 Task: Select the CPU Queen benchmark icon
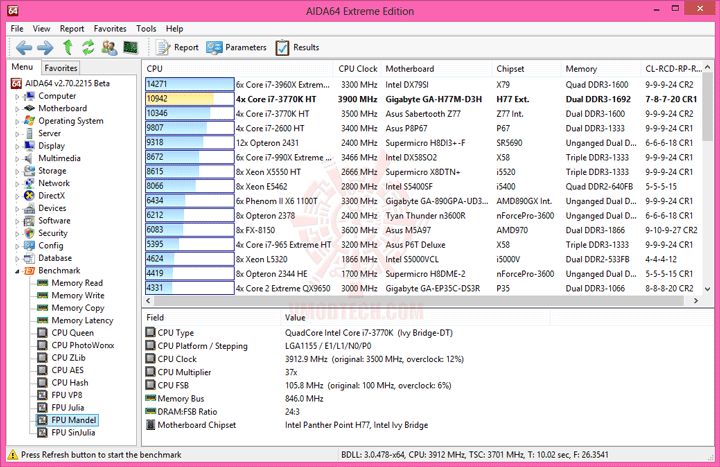tap(42, 332)
